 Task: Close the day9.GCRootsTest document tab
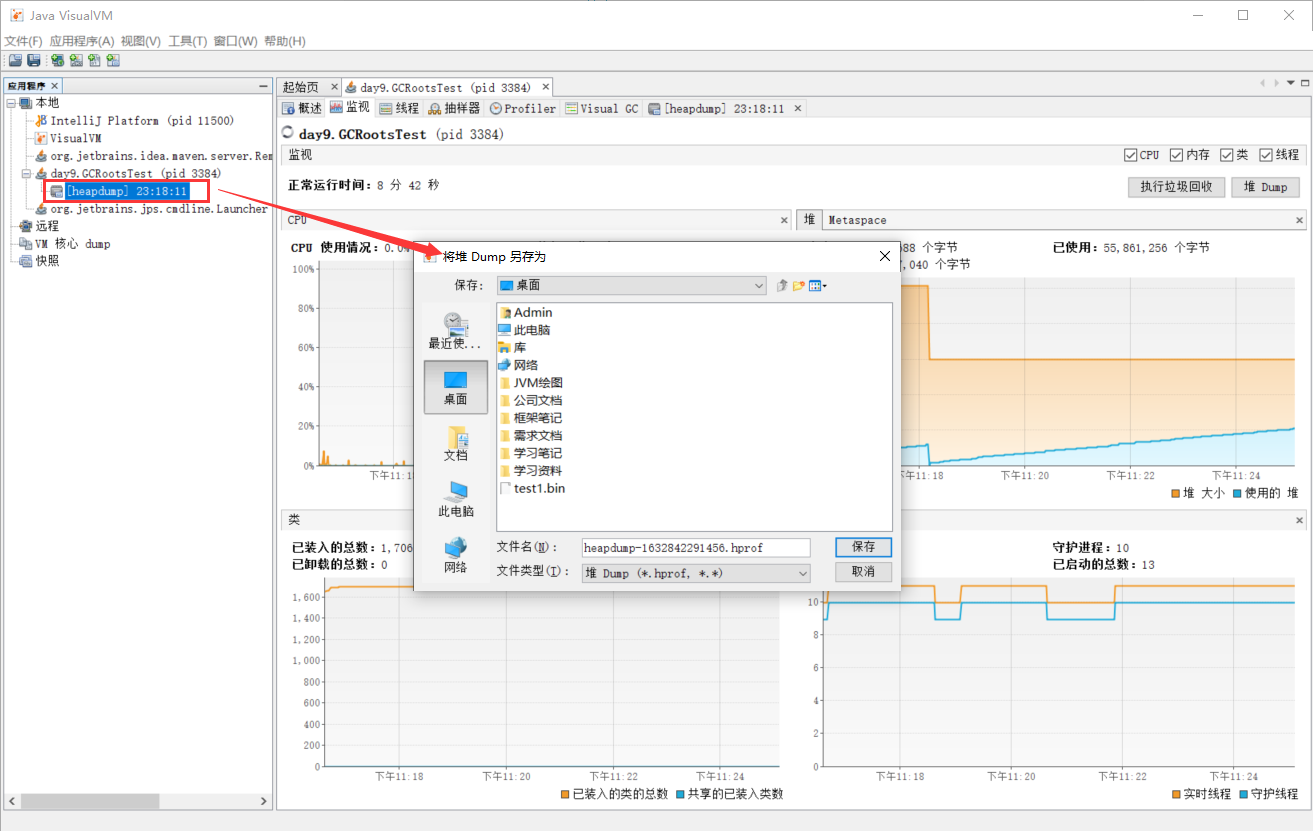point(544,88)
